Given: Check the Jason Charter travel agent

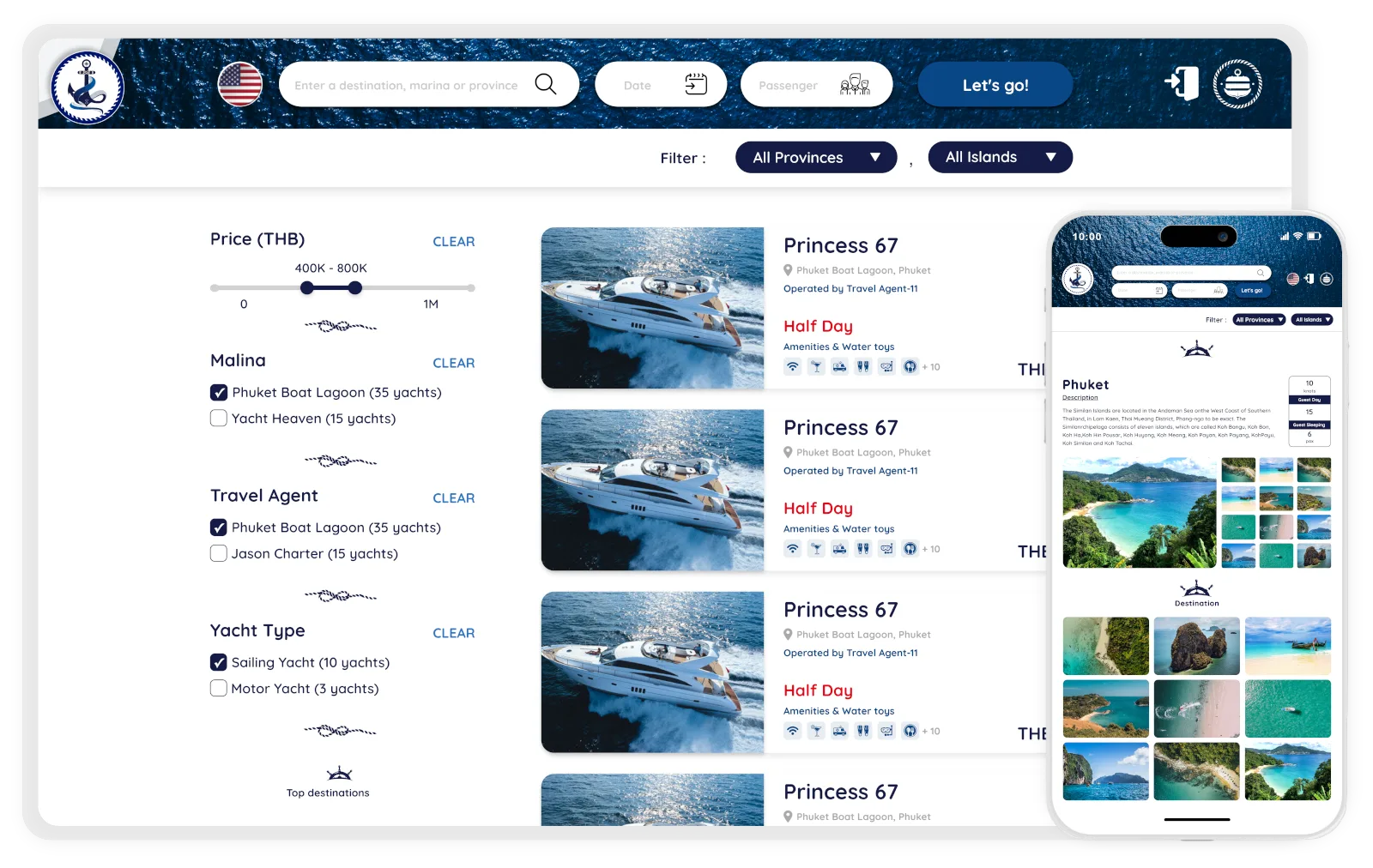Looking at the screenshot, I should 219,553.
